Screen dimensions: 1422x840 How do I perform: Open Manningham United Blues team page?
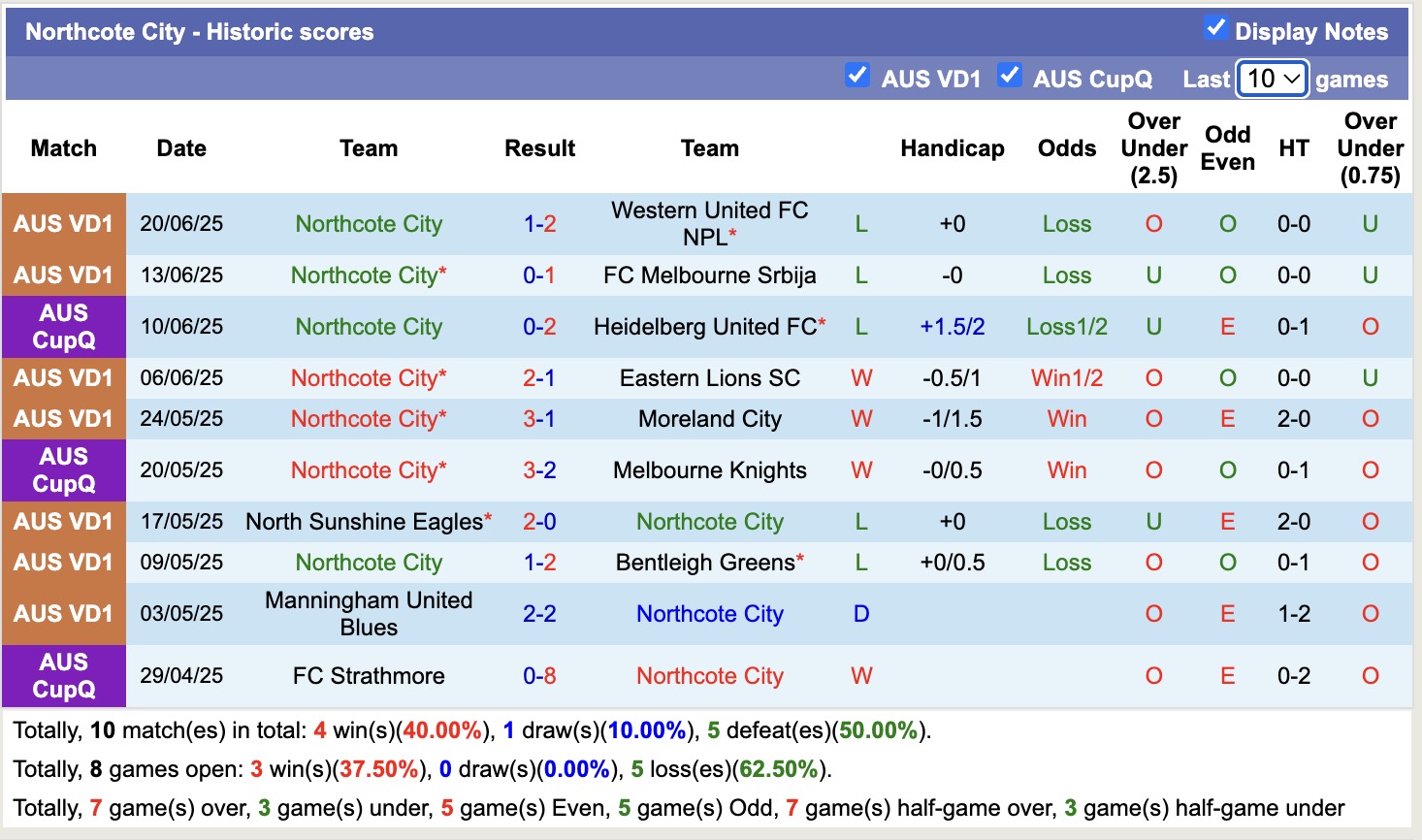pos(369,614)
